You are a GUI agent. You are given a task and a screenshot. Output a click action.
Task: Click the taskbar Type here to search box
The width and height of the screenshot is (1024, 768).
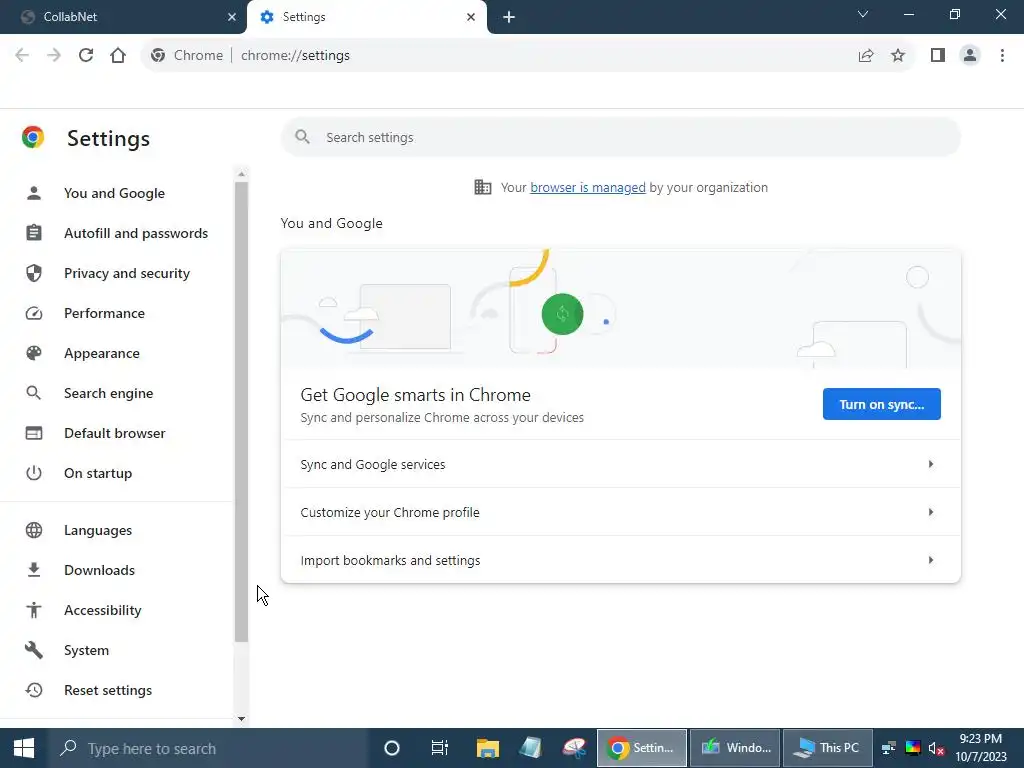point(208,748)
